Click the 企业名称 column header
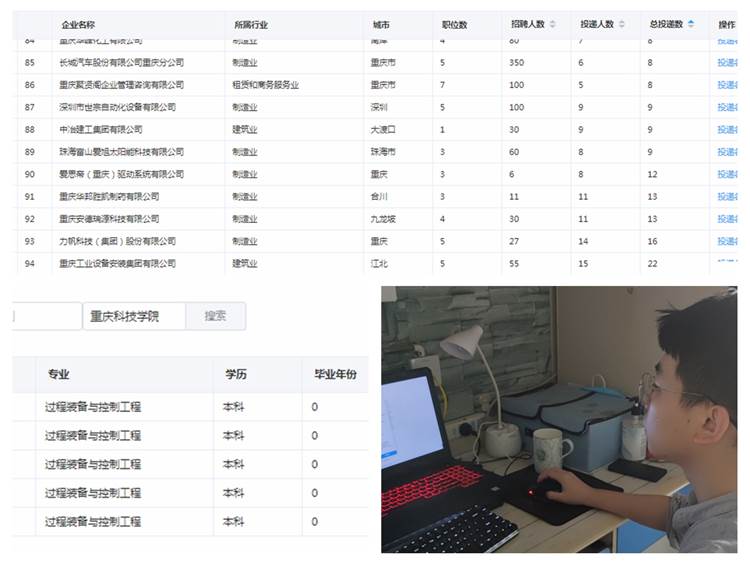This screenshot has height=562, width=750. click(x=78, y=24)
